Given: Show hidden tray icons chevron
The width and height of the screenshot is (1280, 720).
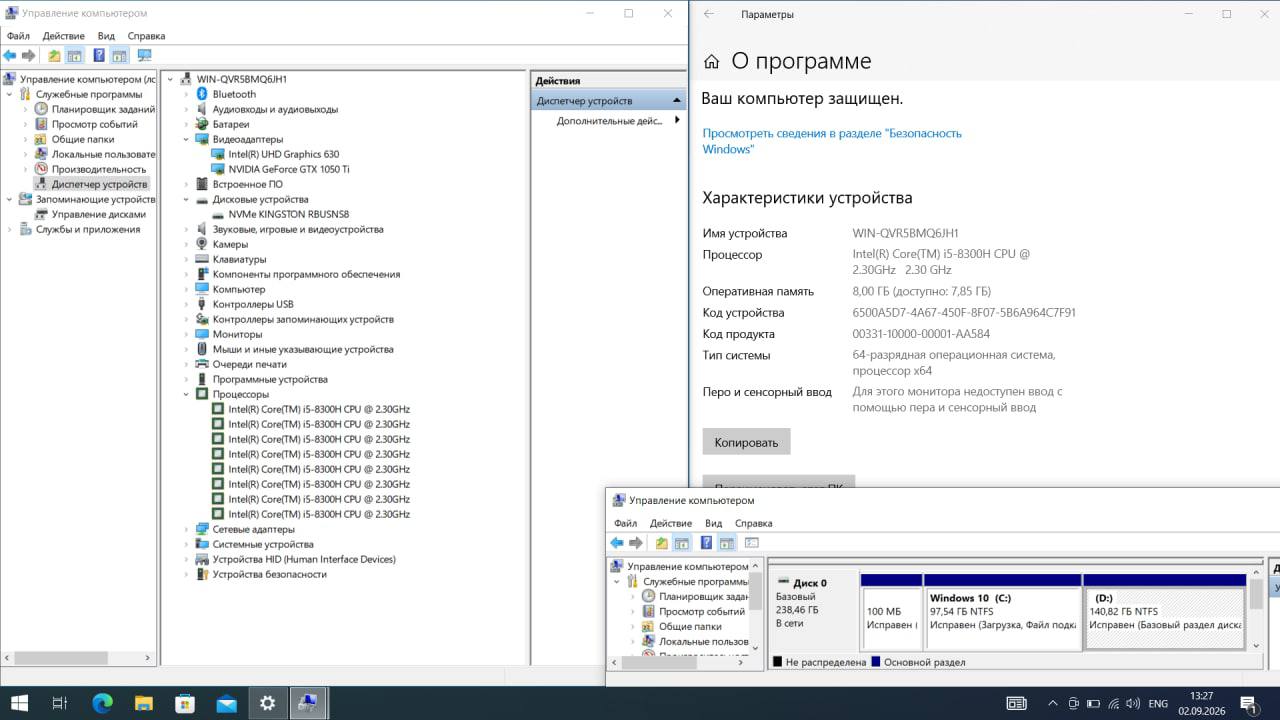Looking at the screenshot, I should tap(1051, 704).
